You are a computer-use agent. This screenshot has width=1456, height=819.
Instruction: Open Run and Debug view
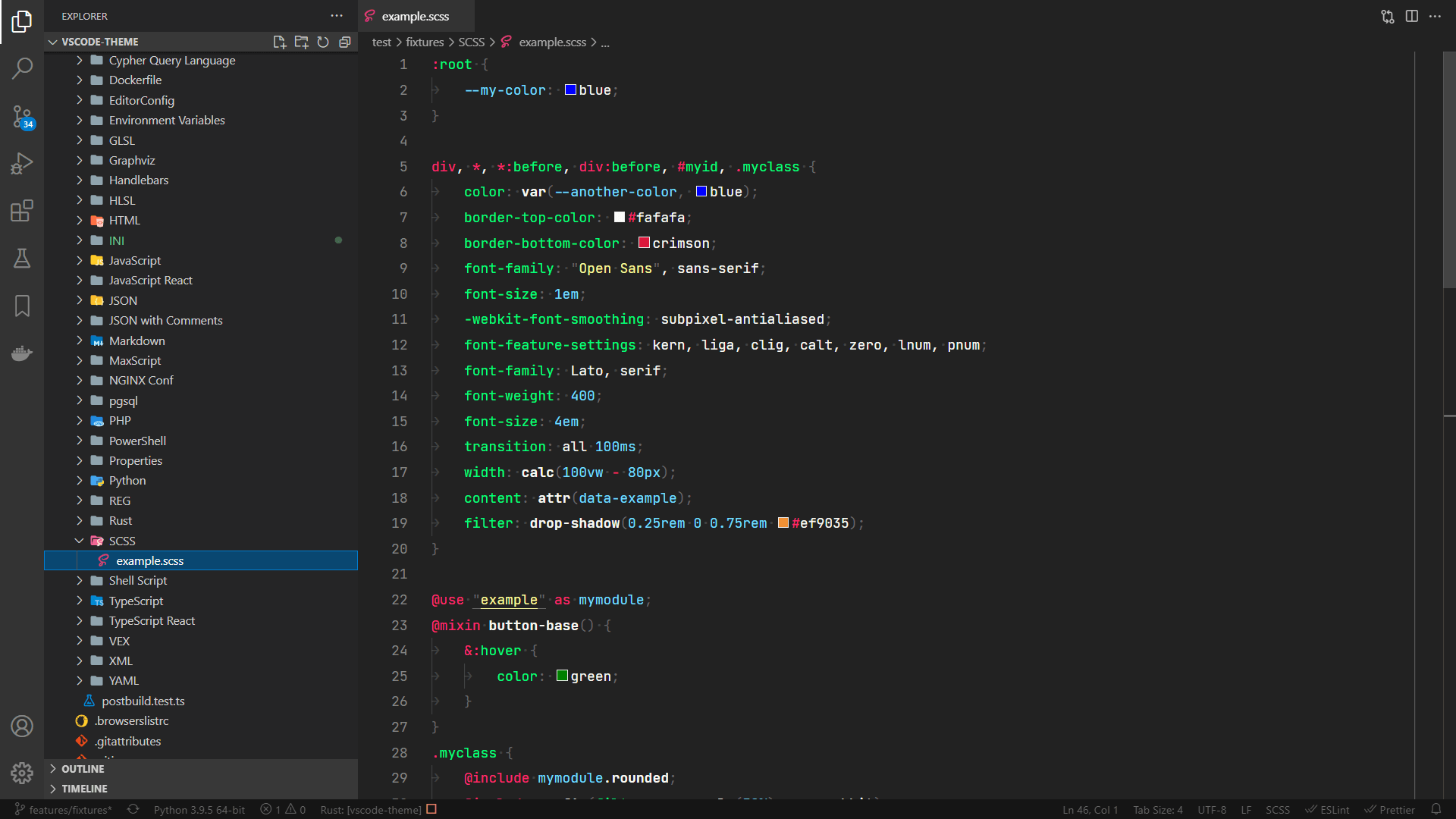pos(22,163)
